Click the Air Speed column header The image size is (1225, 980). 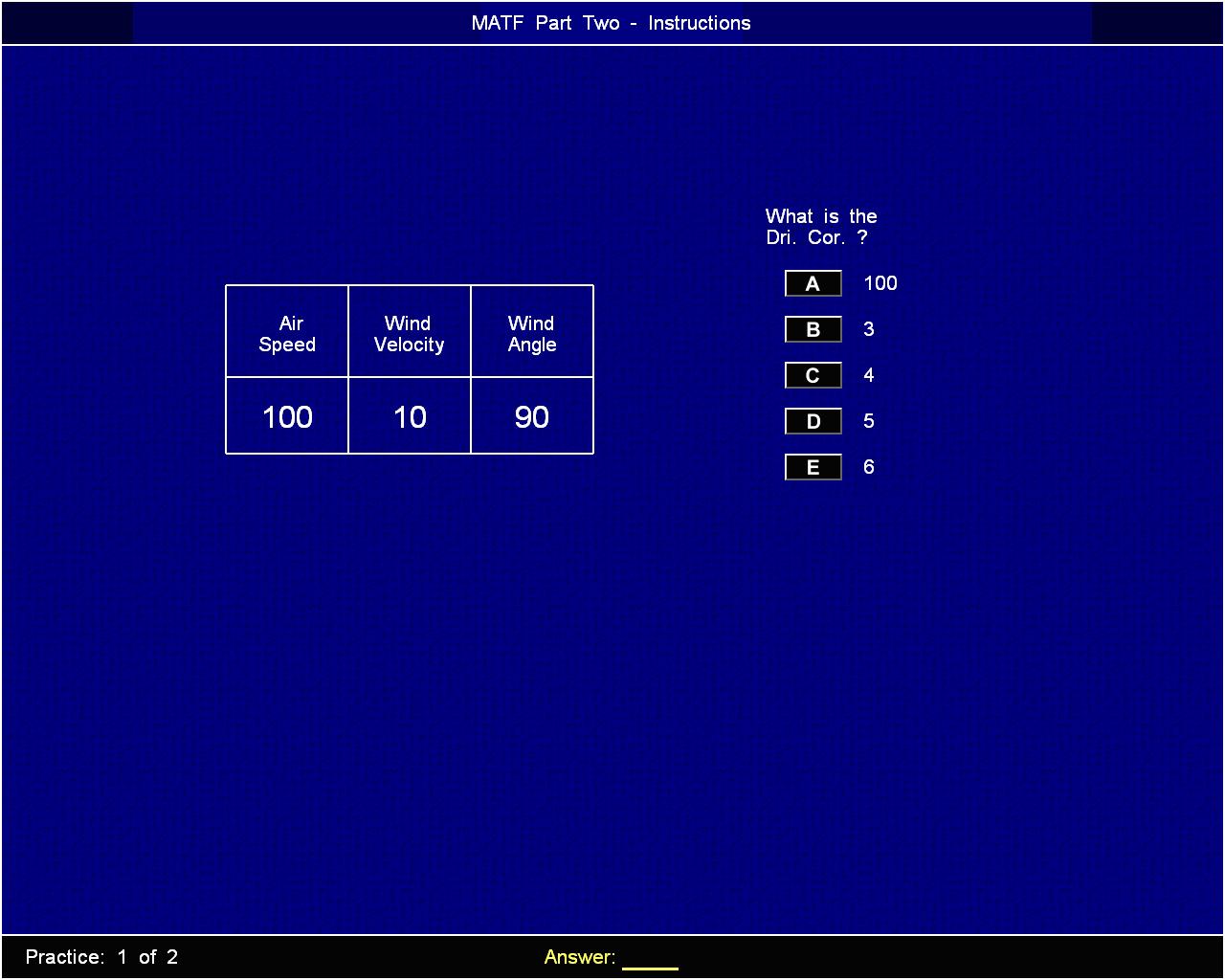287,334
